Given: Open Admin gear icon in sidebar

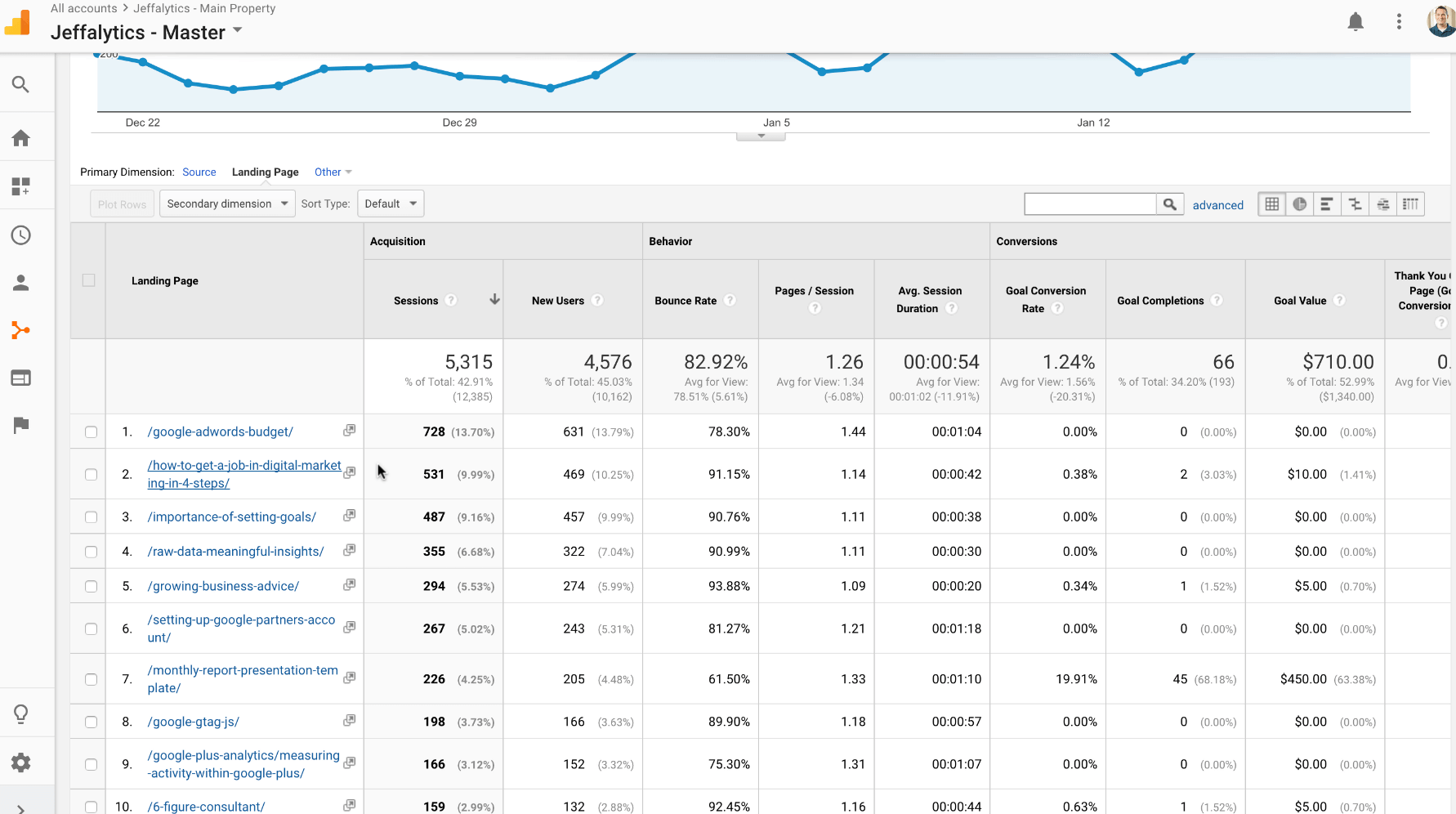Looking at the screenshot, I should tap(20, 763).
